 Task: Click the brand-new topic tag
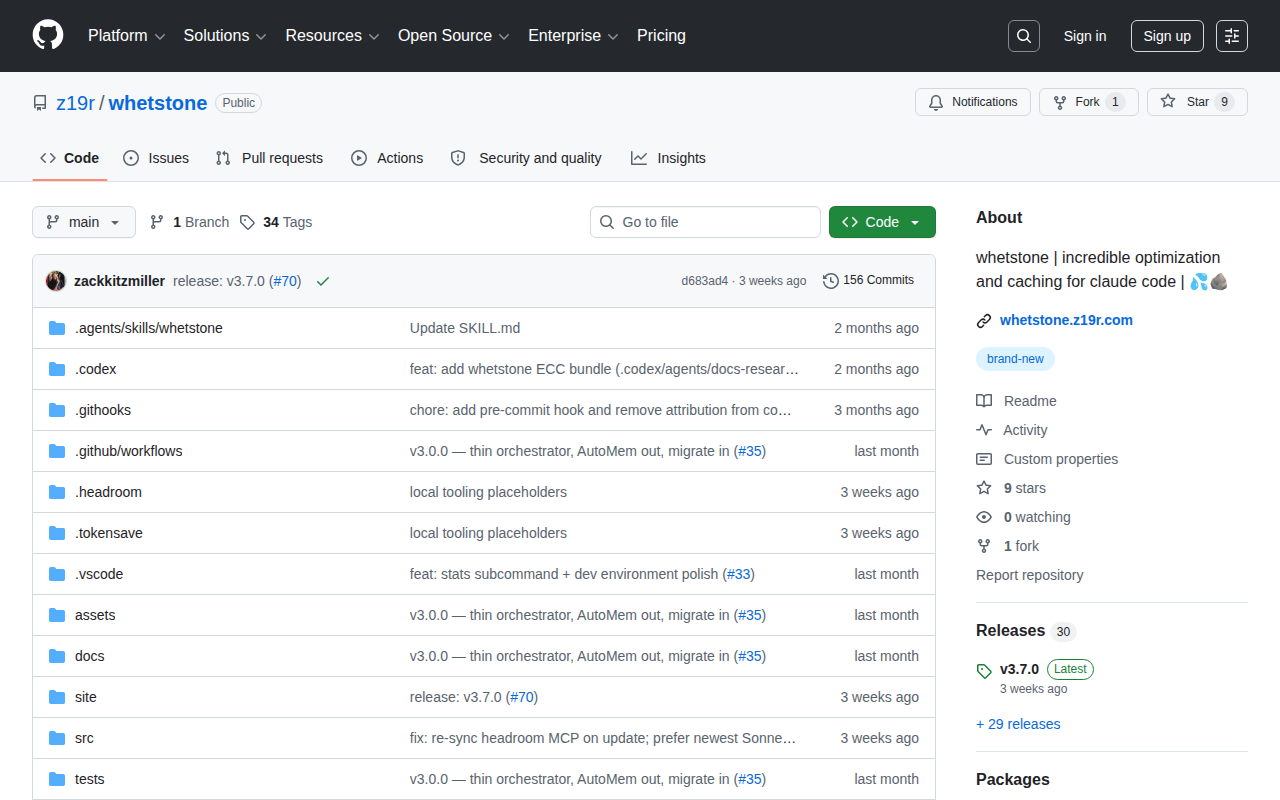point(1015,359)
